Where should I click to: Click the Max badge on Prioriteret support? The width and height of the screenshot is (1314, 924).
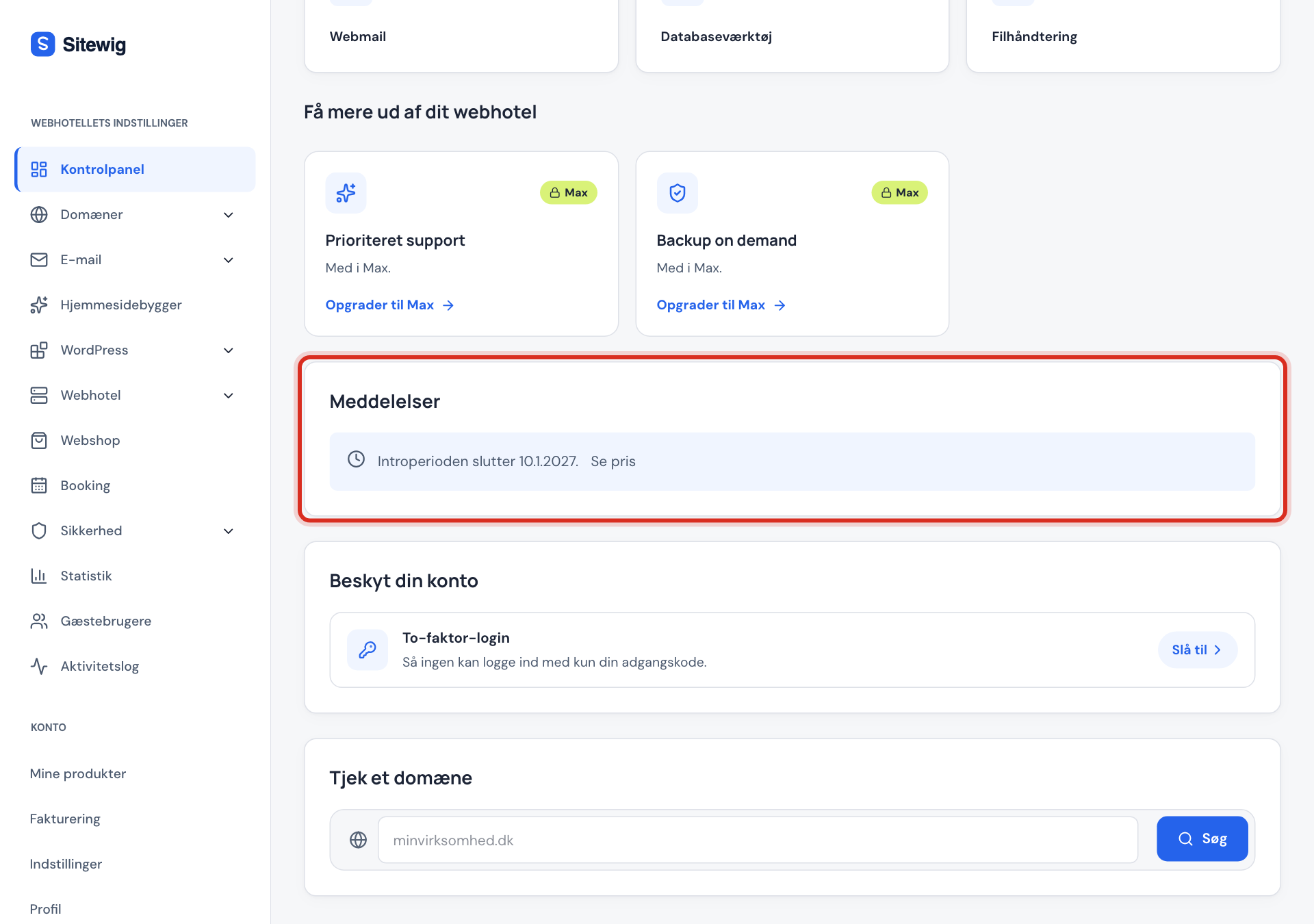[569, 193]
